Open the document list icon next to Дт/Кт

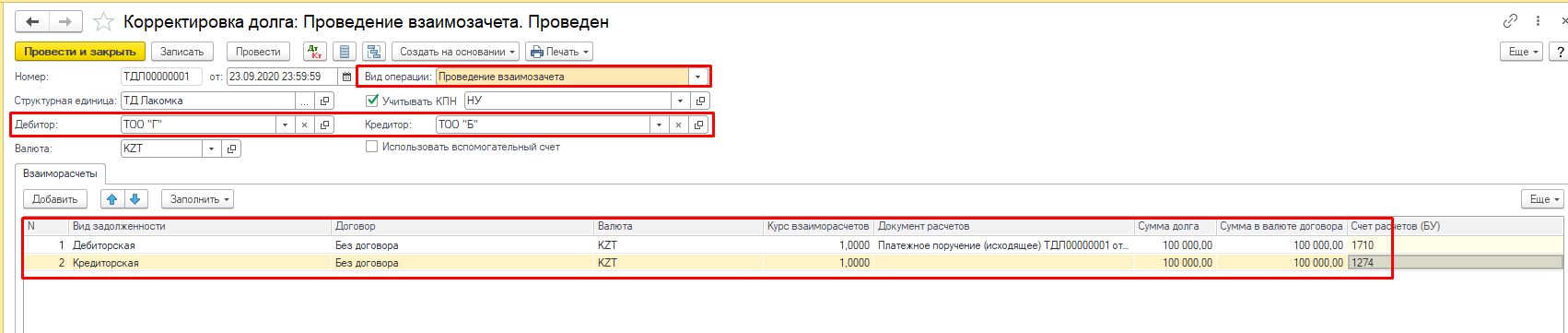click(345, 52)
